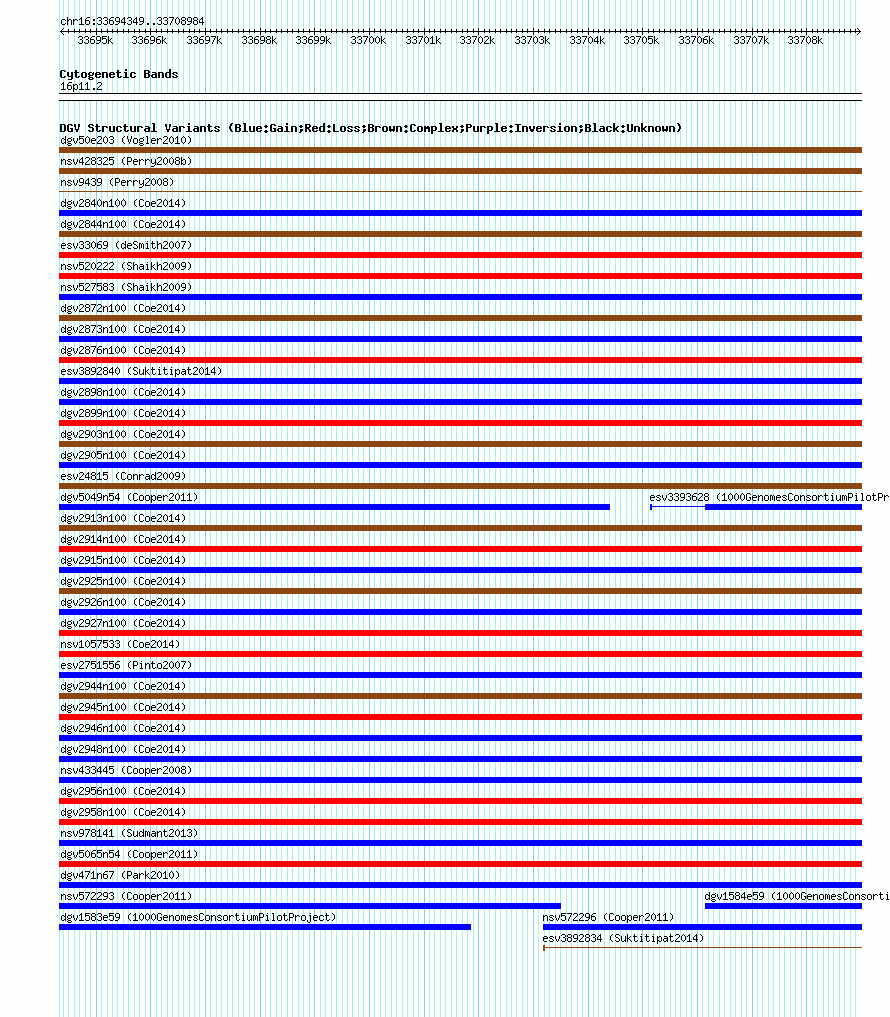Click the thick blue segment of esv3393628
This screenshot has width=890, height=1017.
pyautogui.click(x=784, y=507)
